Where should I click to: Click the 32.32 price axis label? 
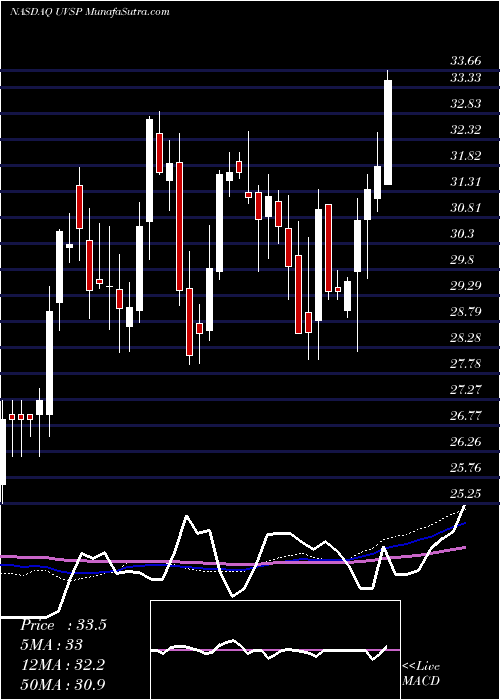coord(465,129)
